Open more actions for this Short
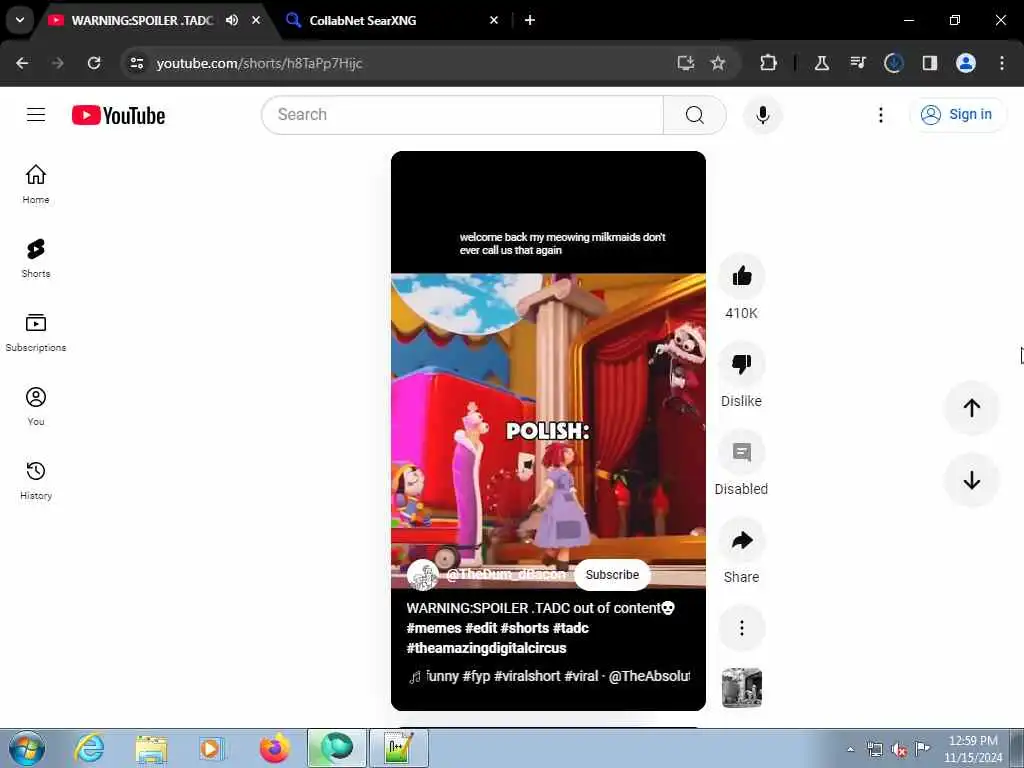Screen dimensions: 1024x768 (x=741, y=628)
